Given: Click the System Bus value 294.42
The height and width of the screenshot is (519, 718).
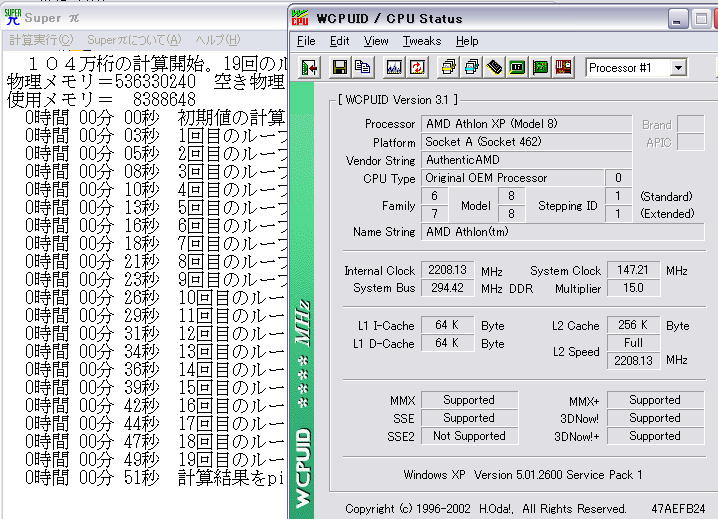Looking at the screenshot, I should click(447, 288).
